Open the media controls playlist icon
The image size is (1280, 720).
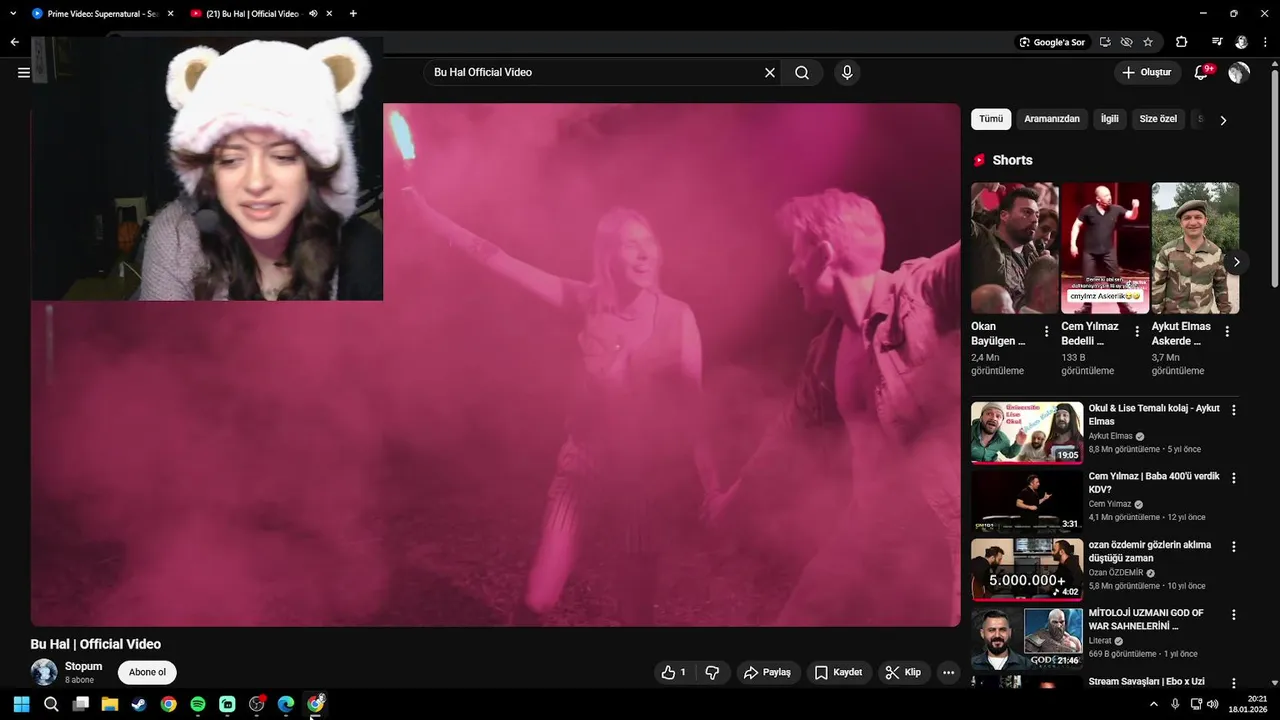coord(1217,42)
